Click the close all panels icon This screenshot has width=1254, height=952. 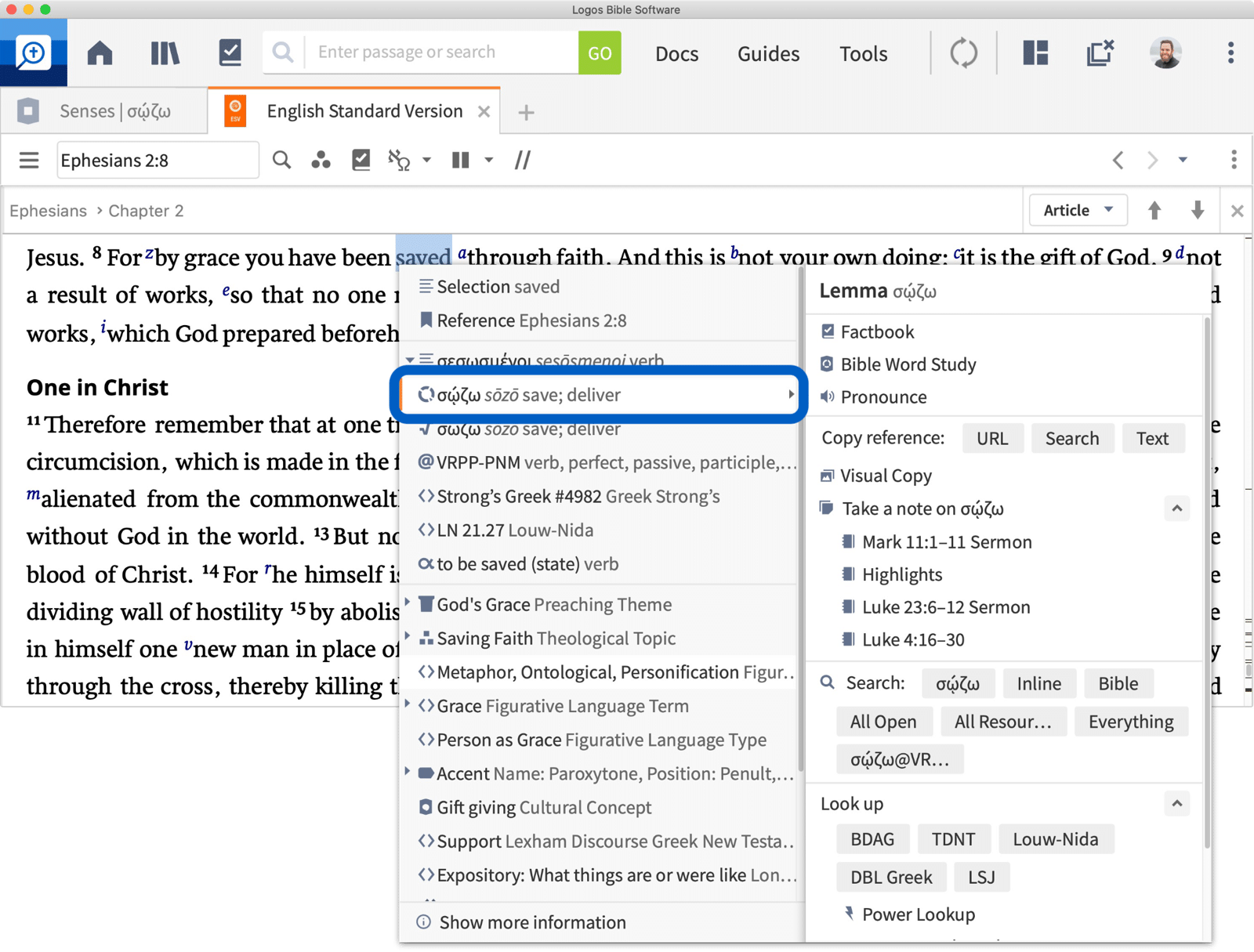click(1100, 52)
